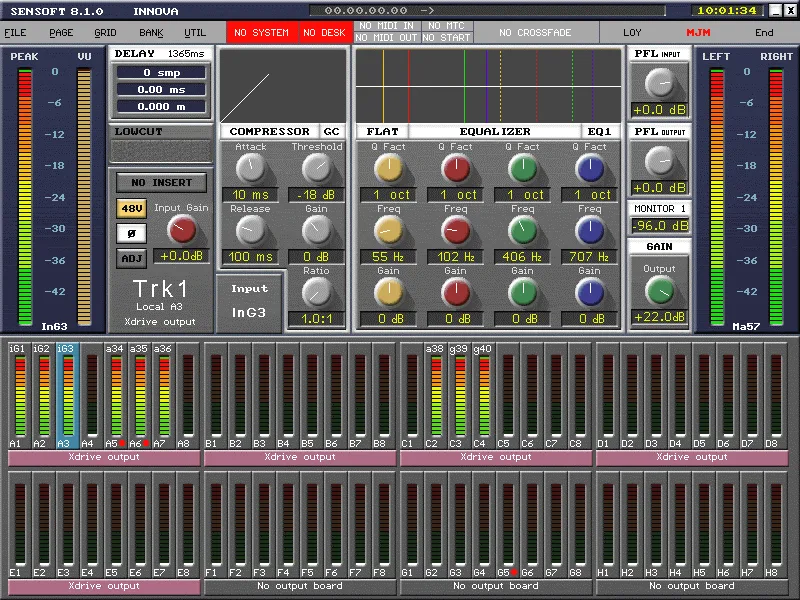Image resolution: width=800 pixels, height=600 pixels.
Task: Click bank A Xdrive output bar
Action: (104, 457)
